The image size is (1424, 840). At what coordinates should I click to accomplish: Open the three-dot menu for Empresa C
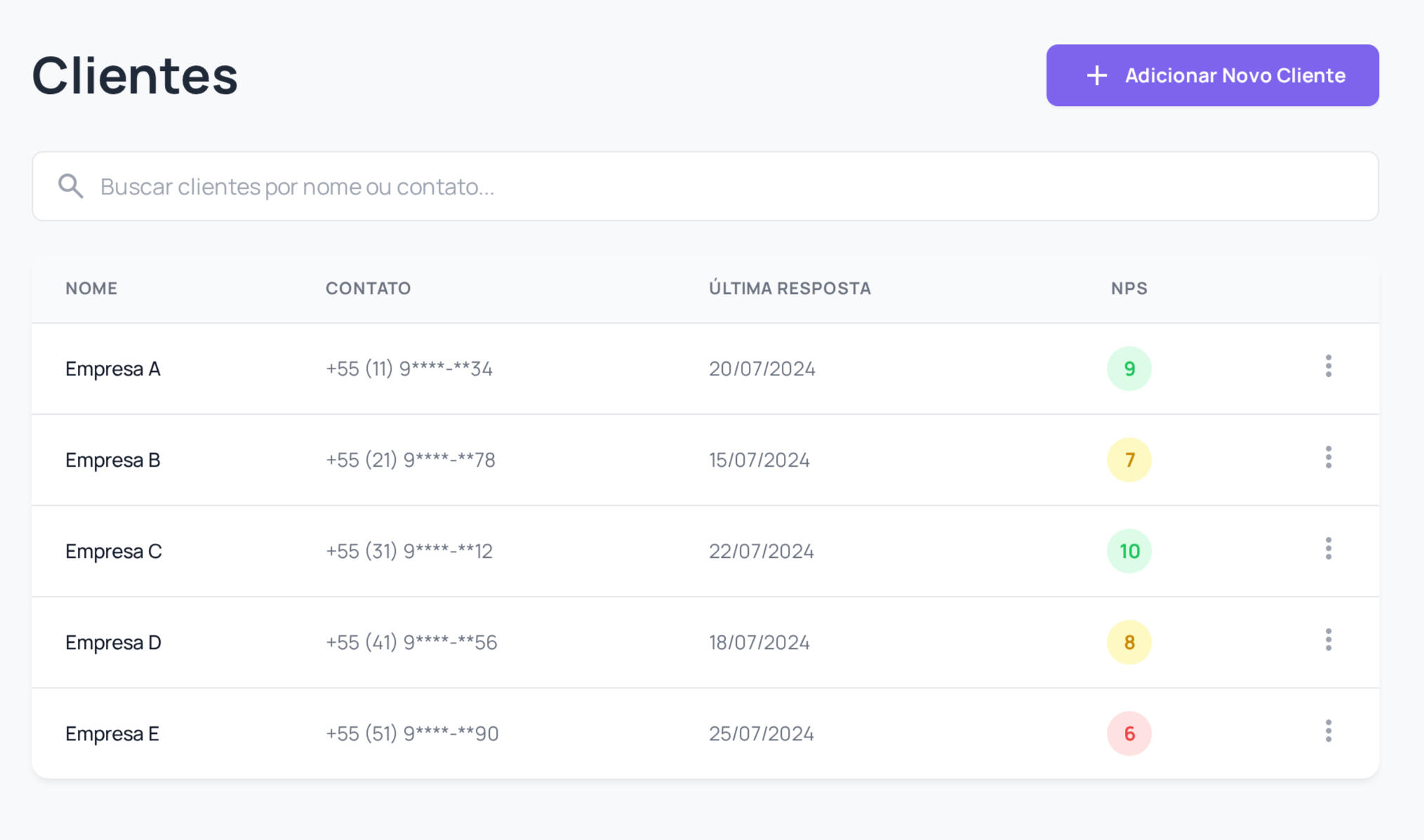coord(1328,549)
